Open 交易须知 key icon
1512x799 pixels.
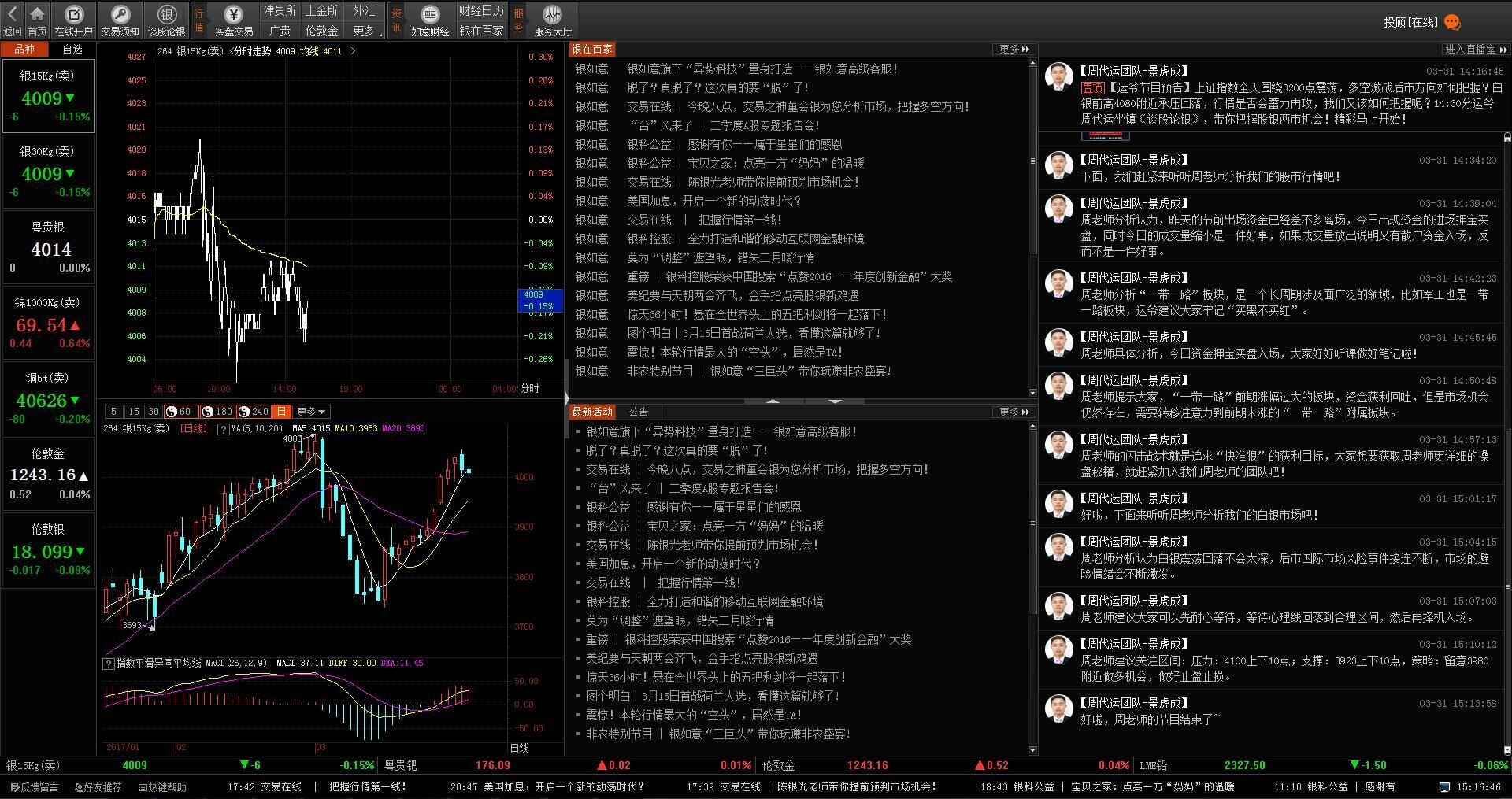120,15
